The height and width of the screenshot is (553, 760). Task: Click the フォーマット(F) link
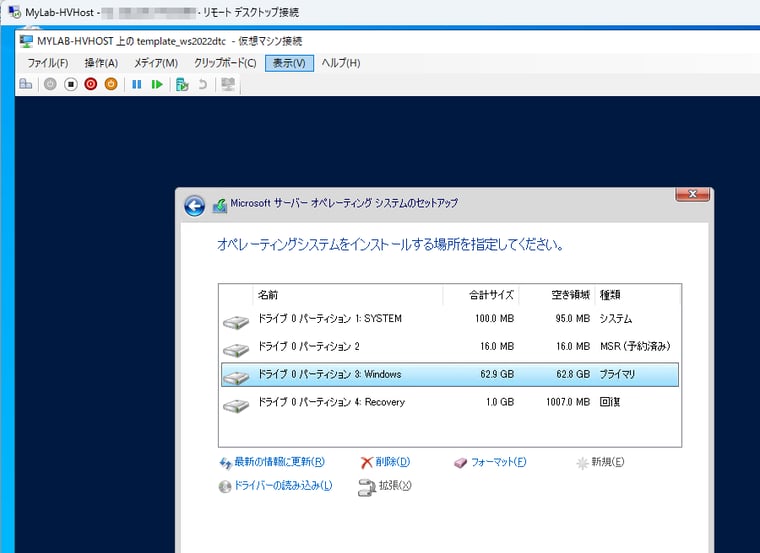click(x=499, y=462)
